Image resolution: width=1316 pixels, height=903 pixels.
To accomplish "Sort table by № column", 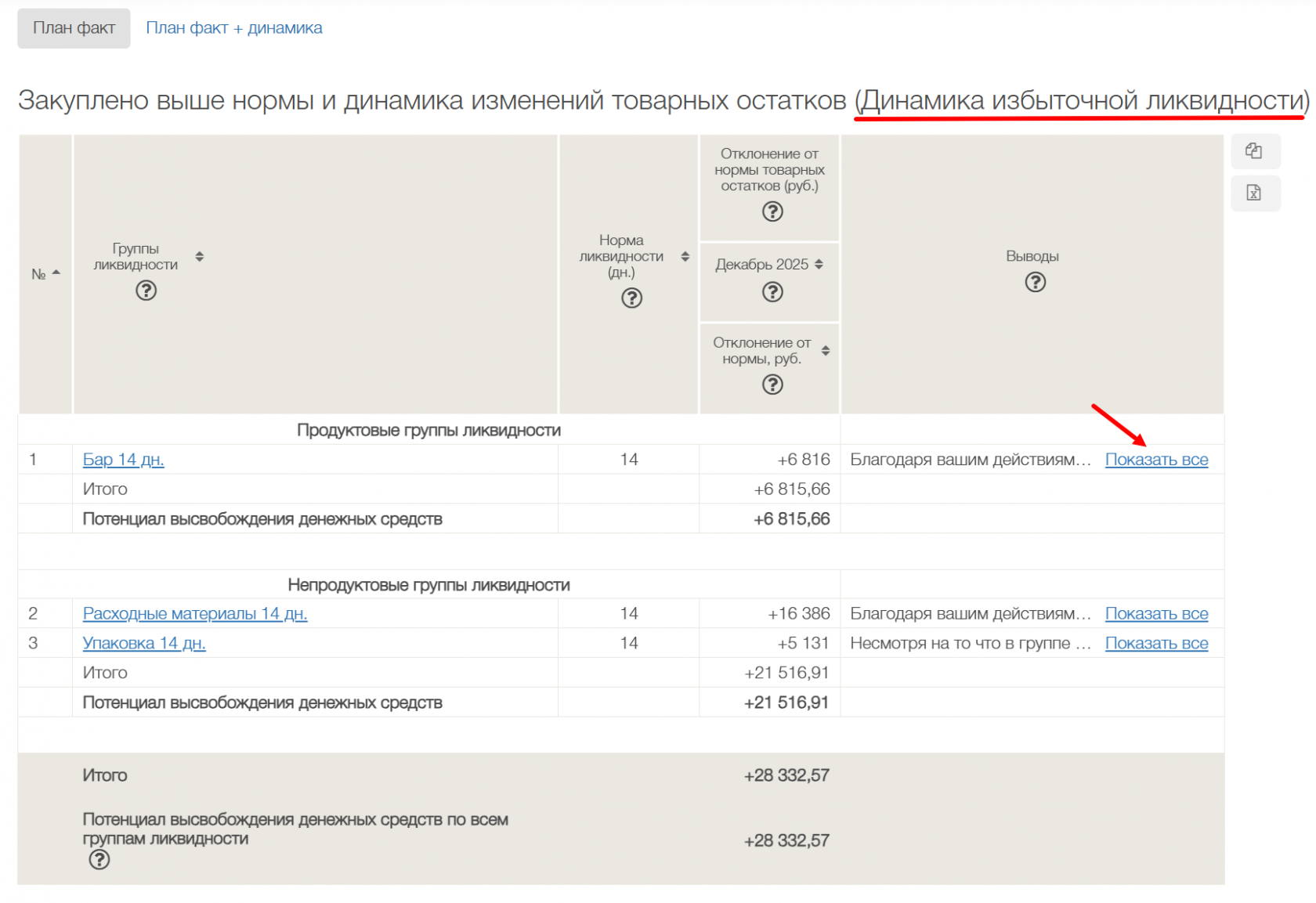I will (56, 273).
